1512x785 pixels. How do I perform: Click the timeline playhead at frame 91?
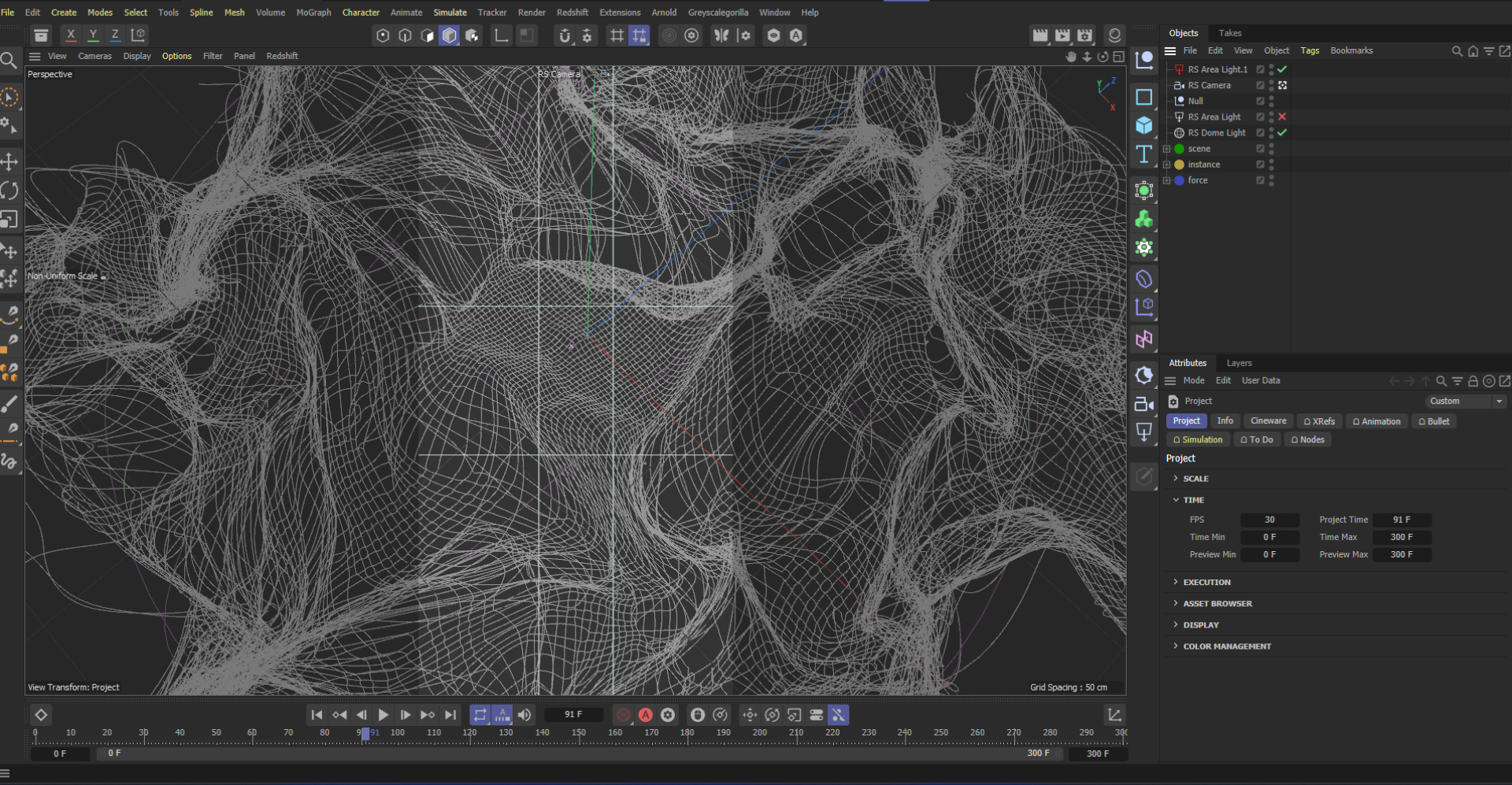(365, 733)
